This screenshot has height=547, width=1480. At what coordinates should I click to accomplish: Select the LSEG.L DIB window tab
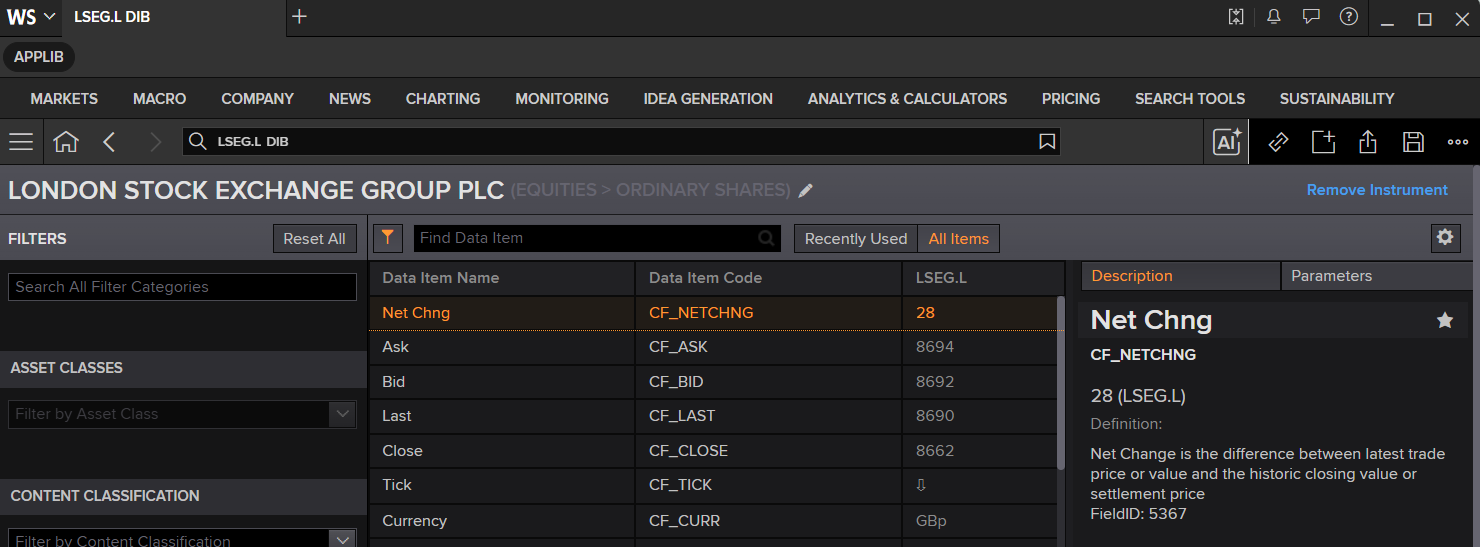coord(174,17)
